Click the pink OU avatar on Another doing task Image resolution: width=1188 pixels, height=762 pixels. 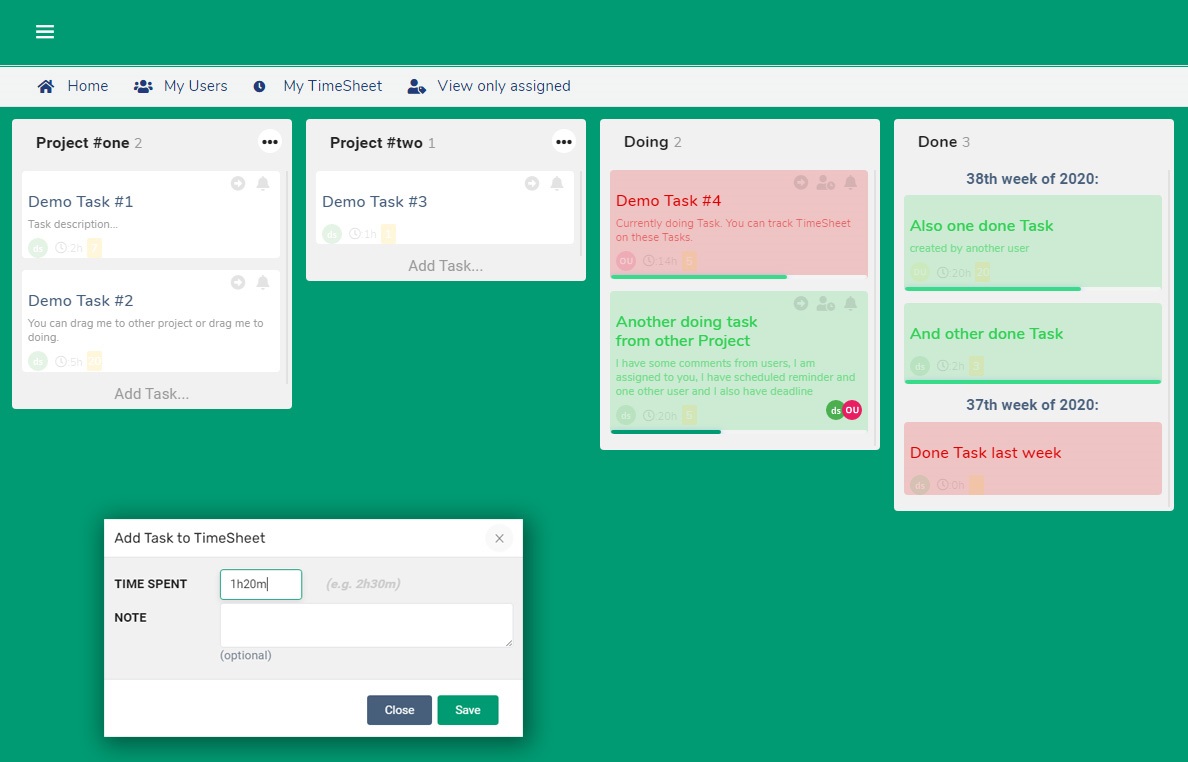pyautogui.click(x=852, y=410)
